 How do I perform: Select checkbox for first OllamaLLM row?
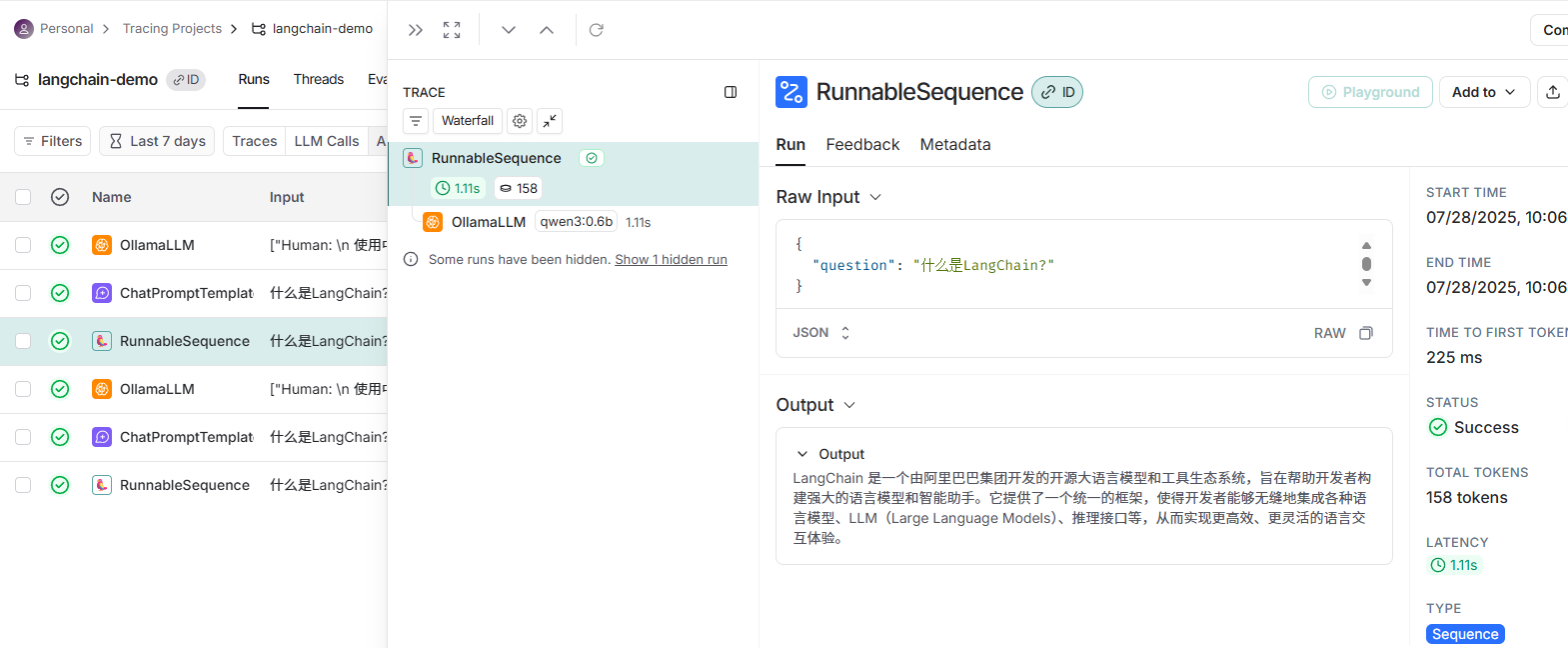pyautogui.click(x=23, y=245)
